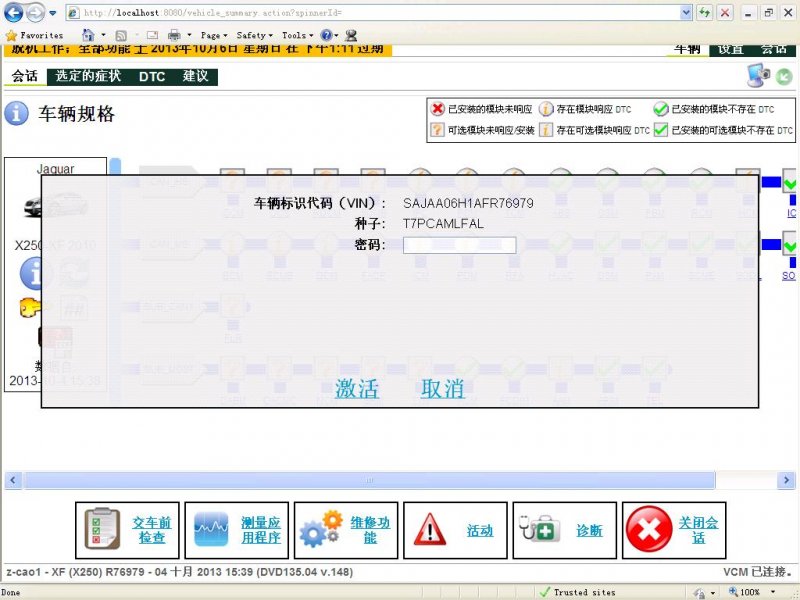Click the messenger icon after Help

click(x=351, y=35)
